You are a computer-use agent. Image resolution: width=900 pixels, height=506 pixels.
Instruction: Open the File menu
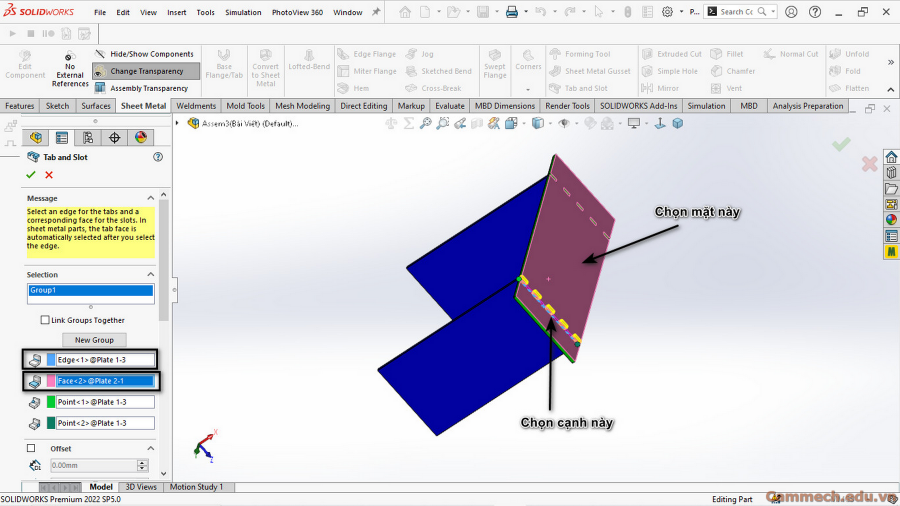coord(100,12)
